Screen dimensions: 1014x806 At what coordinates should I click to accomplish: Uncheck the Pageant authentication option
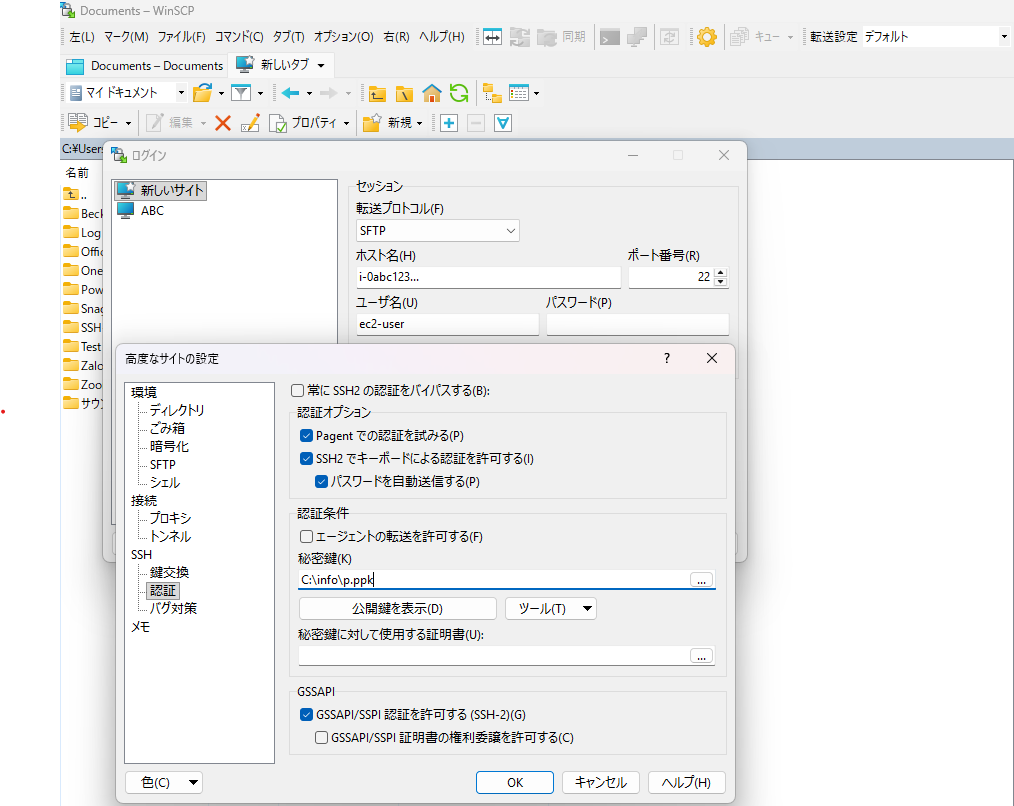307,436
